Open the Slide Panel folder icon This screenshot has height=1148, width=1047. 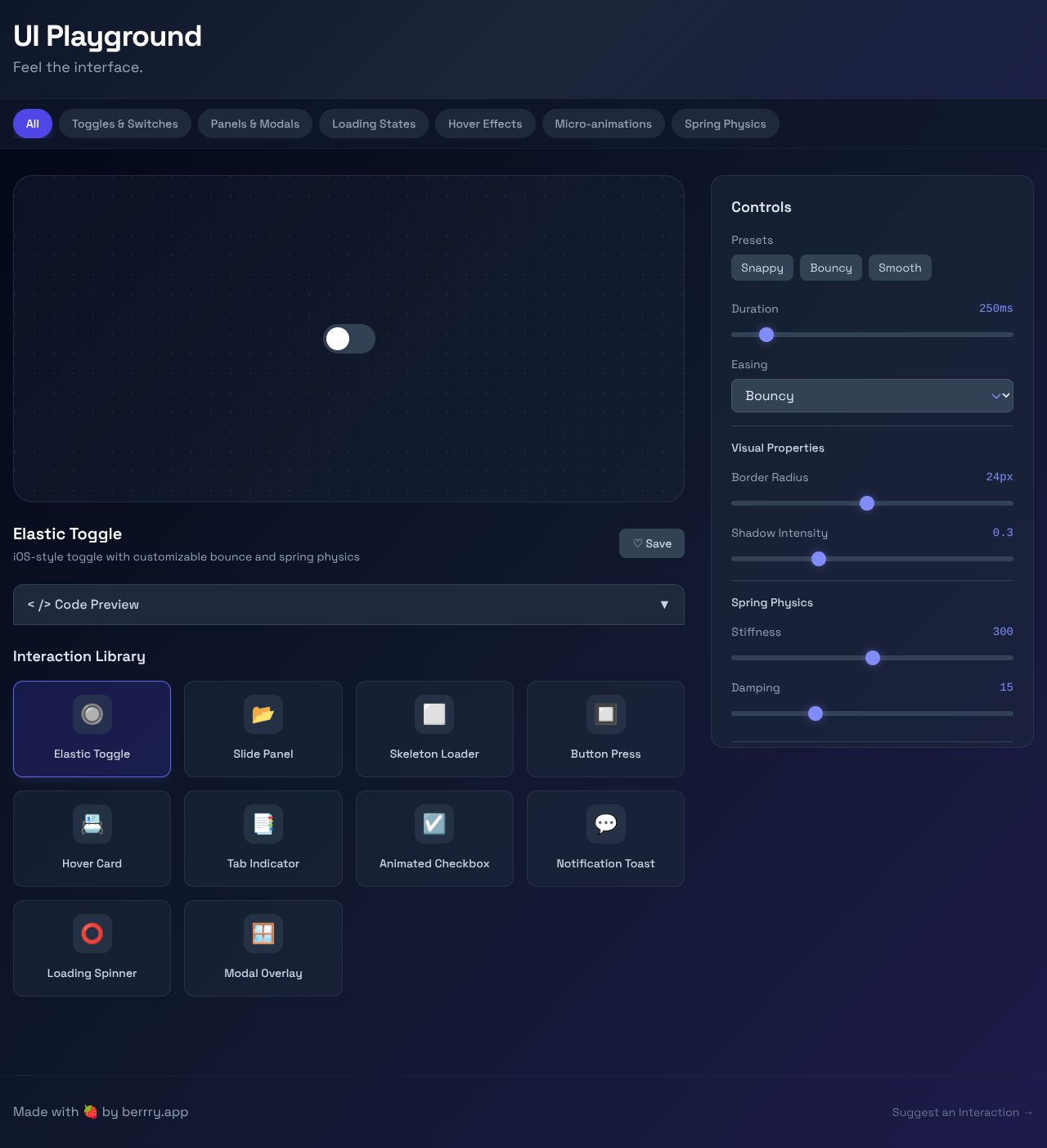click(263, 714)
